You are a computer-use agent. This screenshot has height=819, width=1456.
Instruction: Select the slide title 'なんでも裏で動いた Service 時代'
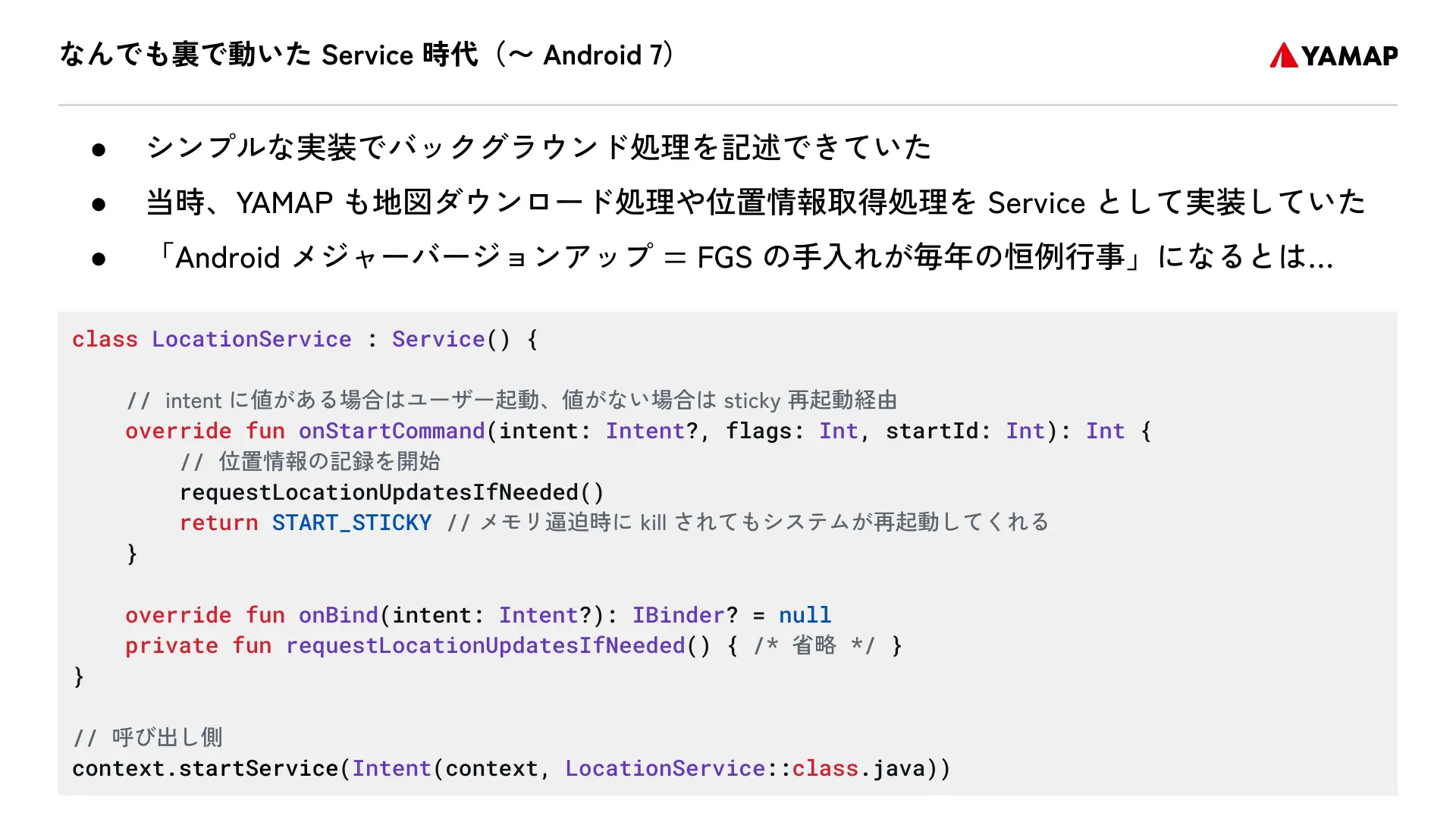[x=269, y=55]
